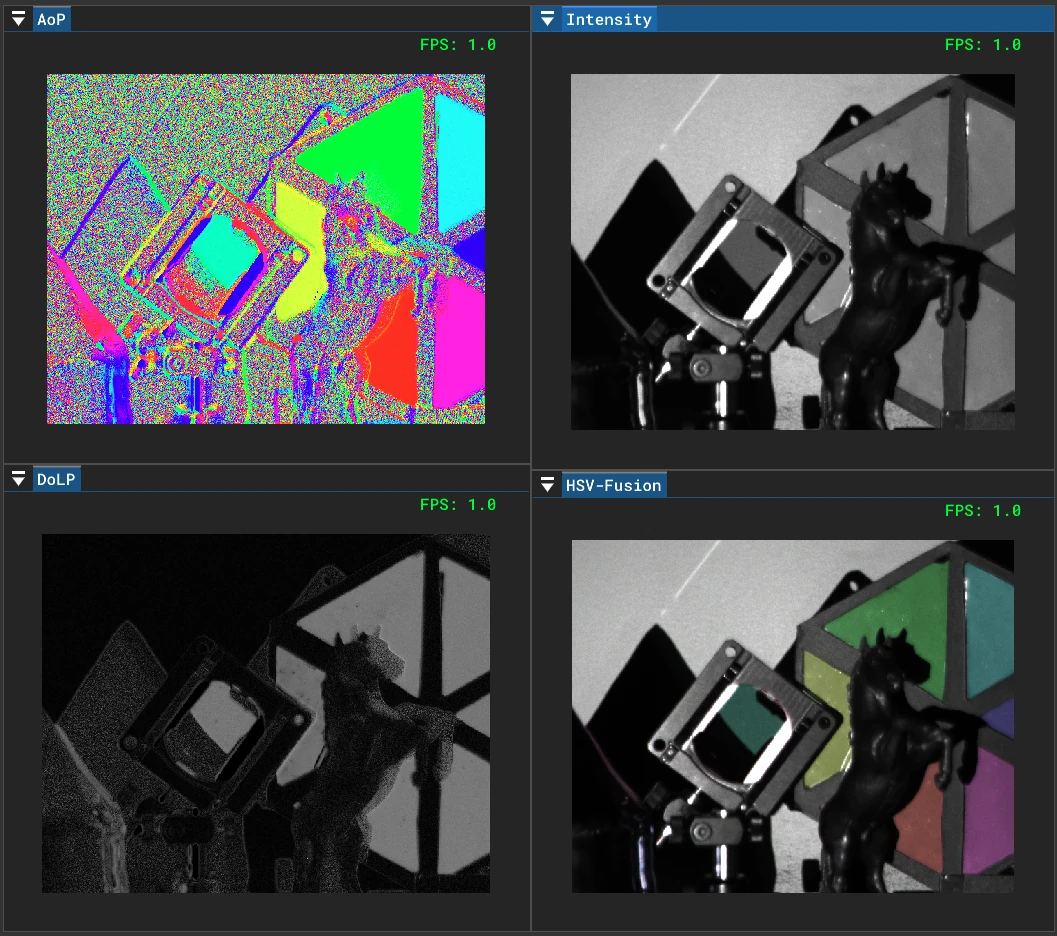Screen dimensions: 1057x936
Task: Click the colorized HSV-Fusion image
Action: point(792,712)
